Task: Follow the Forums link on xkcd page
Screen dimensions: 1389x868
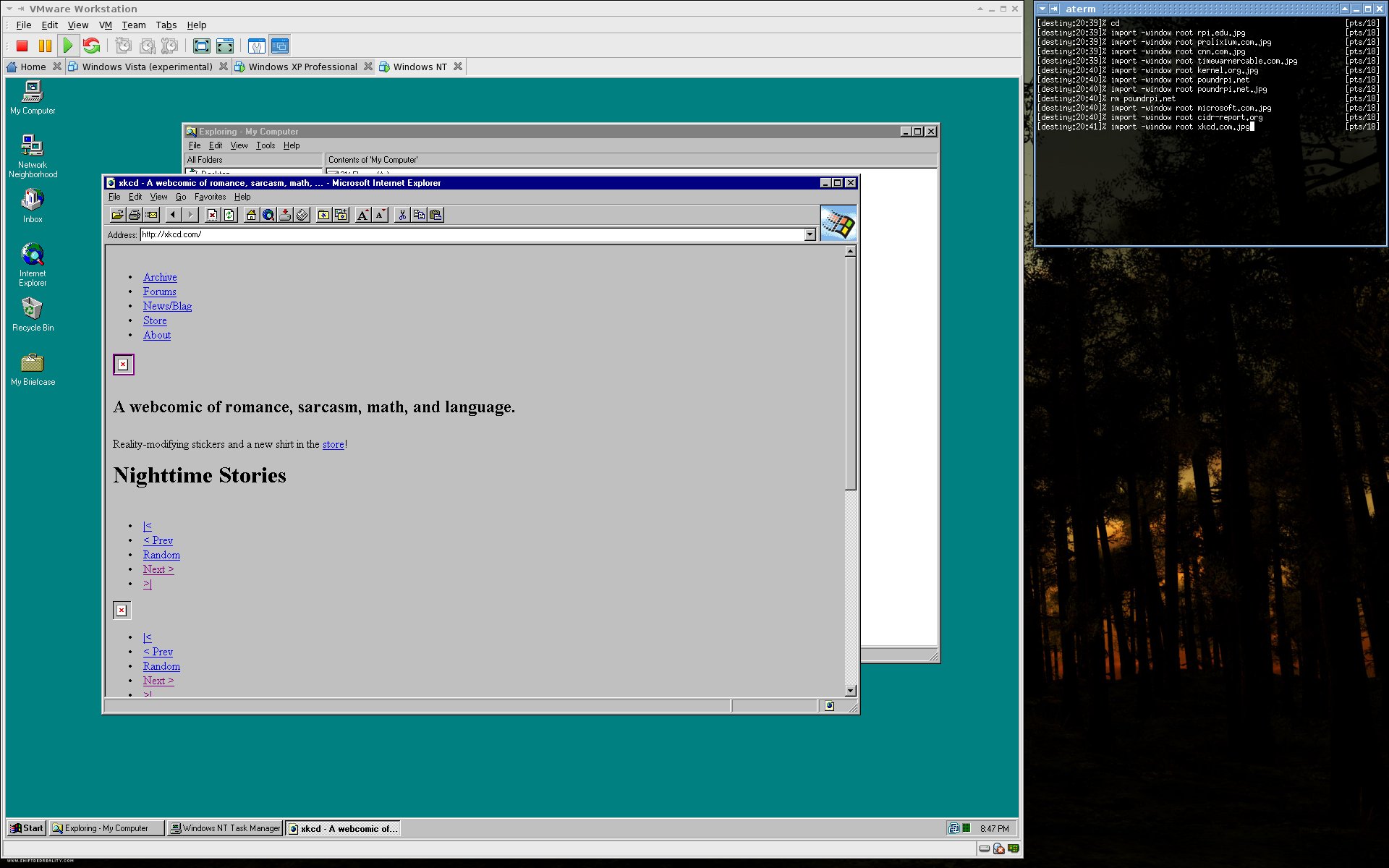Action: coord(159,292)
